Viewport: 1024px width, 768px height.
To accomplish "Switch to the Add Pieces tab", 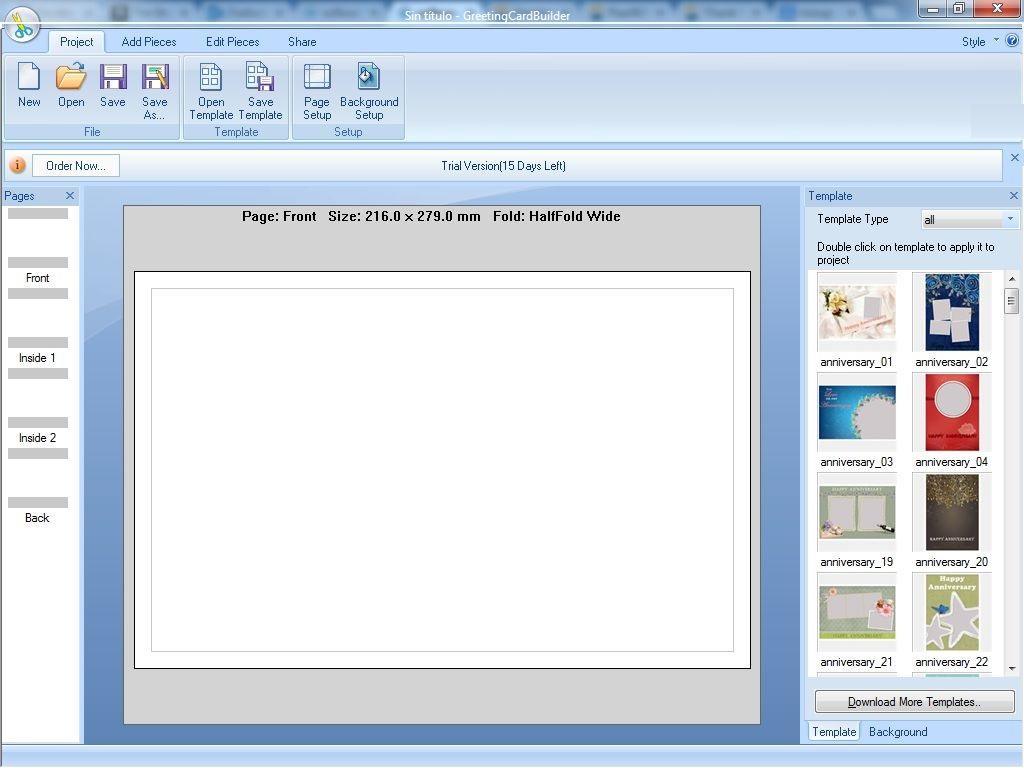I will coord(148,41).
